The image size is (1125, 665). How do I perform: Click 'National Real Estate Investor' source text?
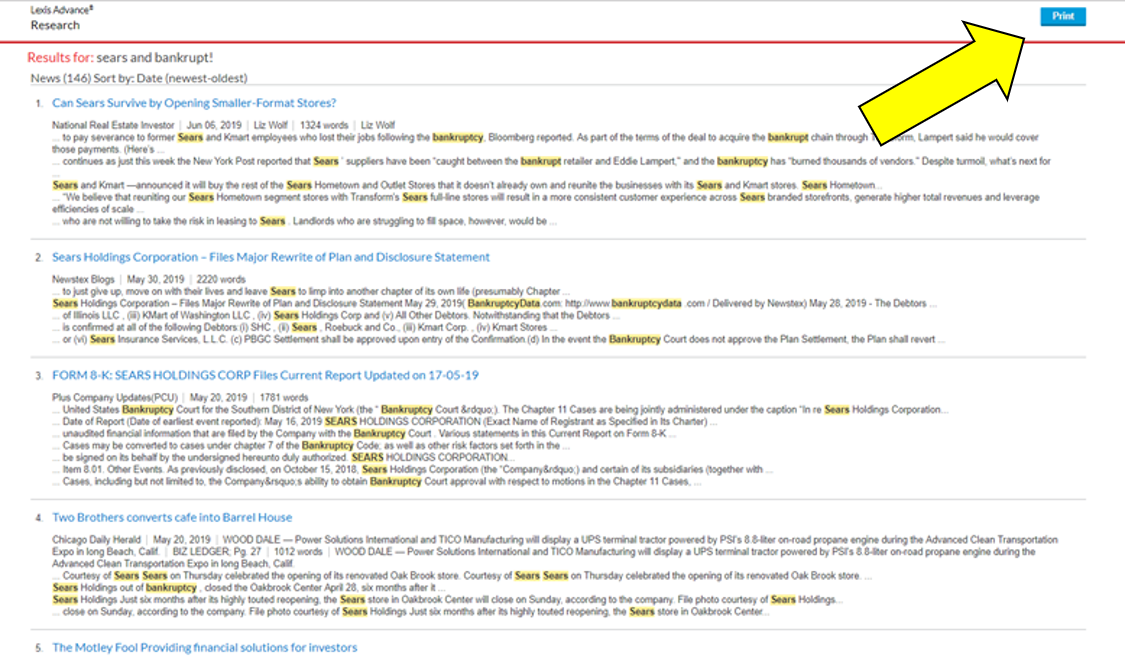pos(113,125)
